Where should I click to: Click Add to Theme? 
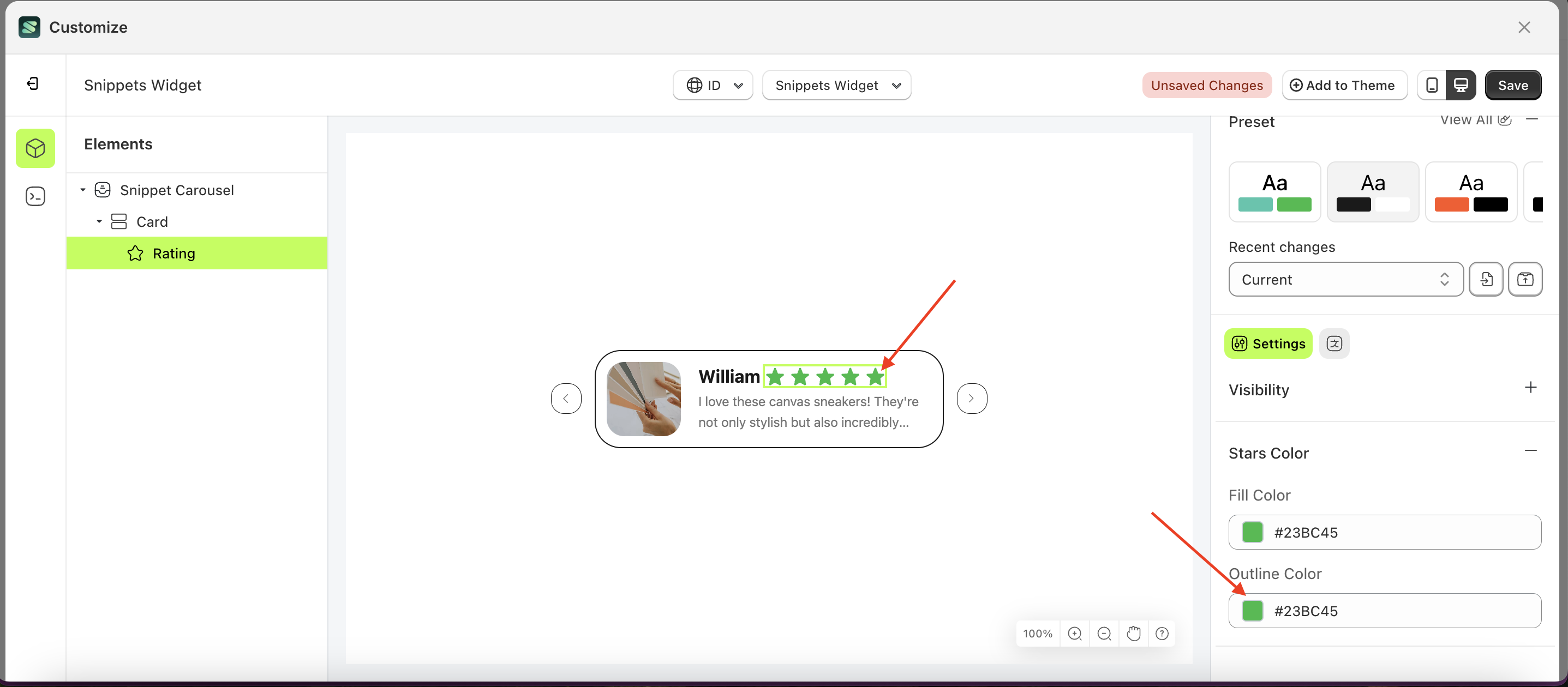[1345, 85]
